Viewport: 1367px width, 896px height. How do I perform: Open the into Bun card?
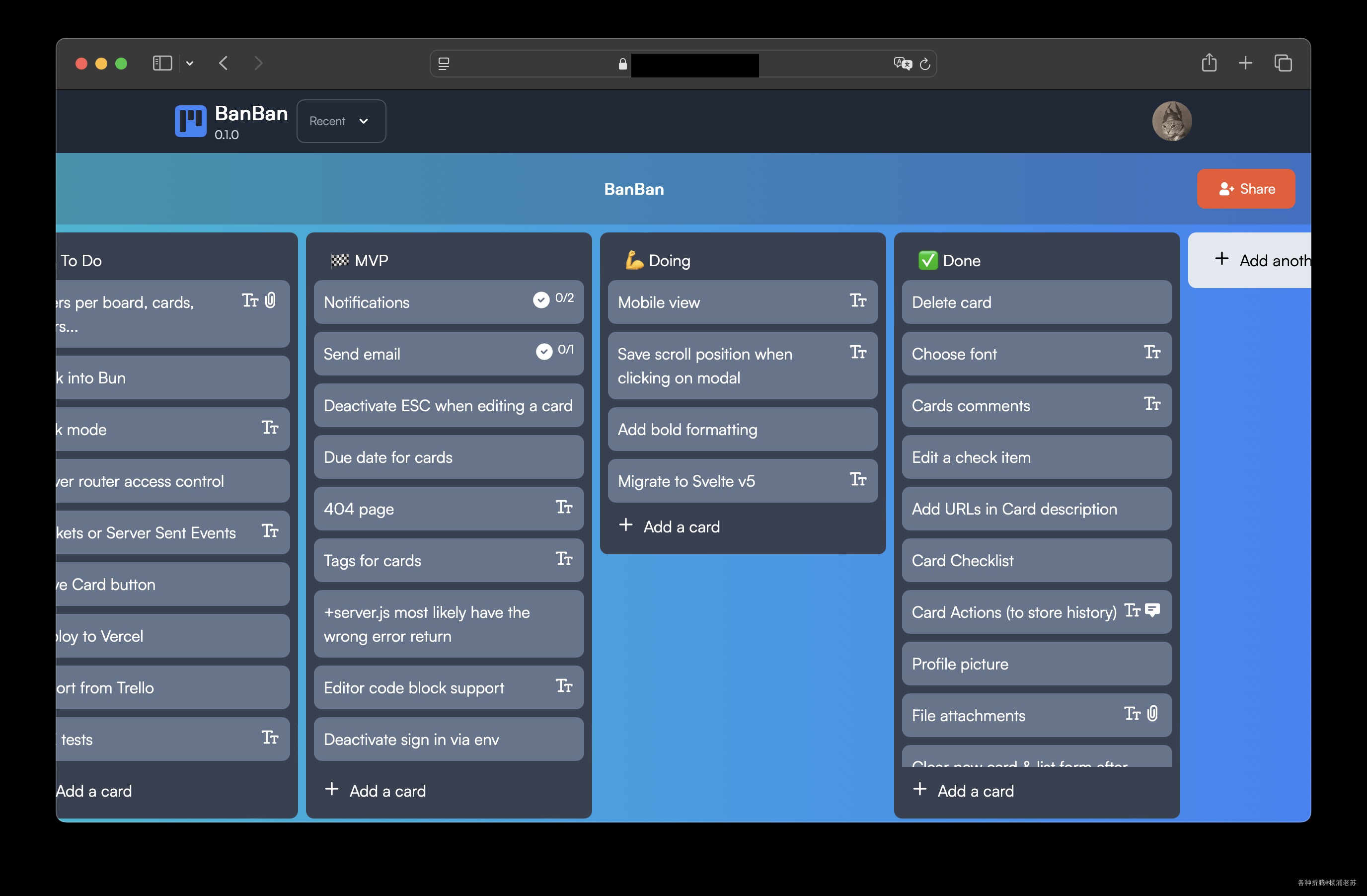click(173, 377)
